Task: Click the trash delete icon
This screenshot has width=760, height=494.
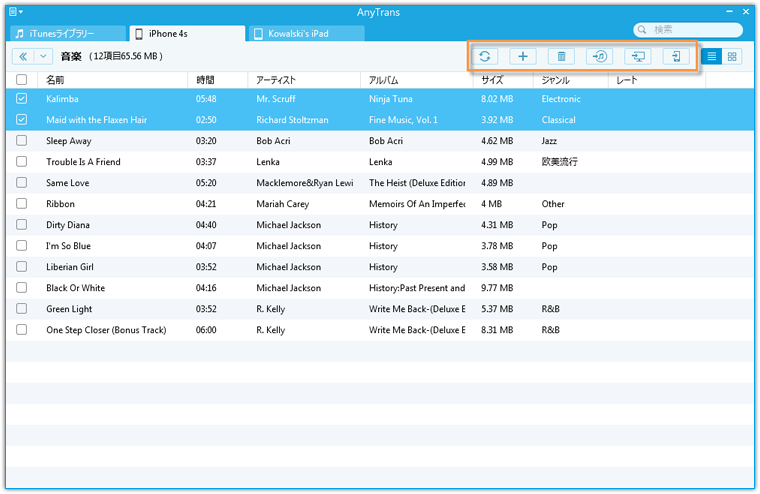Action: [x=561, y=56]
